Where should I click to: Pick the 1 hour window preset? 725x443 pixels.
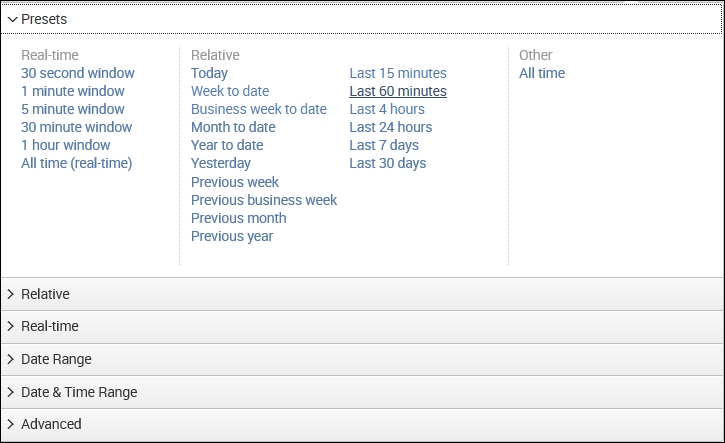coord(65,145)
